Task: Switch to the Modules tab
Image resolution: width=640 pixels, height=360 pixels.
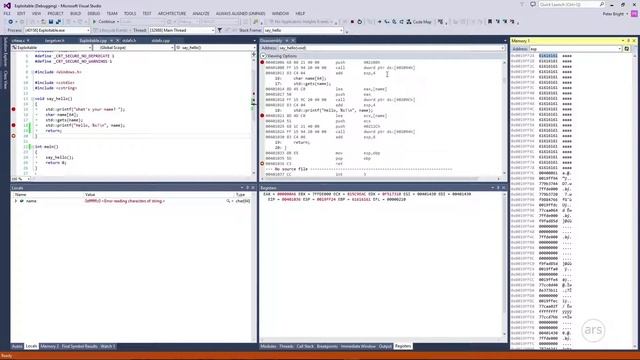Action: 268,347
